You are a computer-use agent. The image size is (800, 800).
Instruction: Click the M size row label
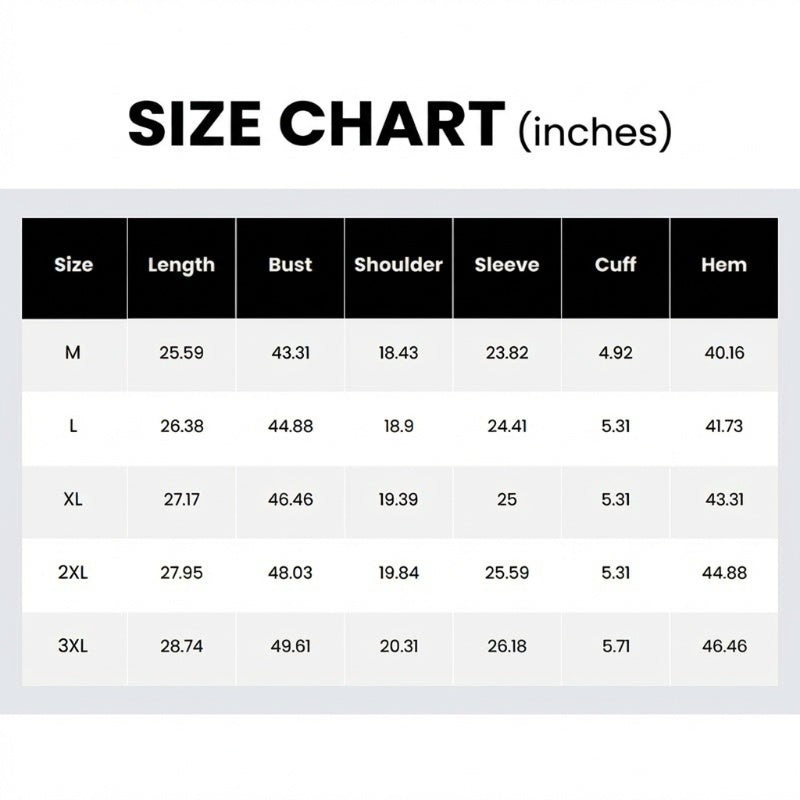tap(73, 353)
